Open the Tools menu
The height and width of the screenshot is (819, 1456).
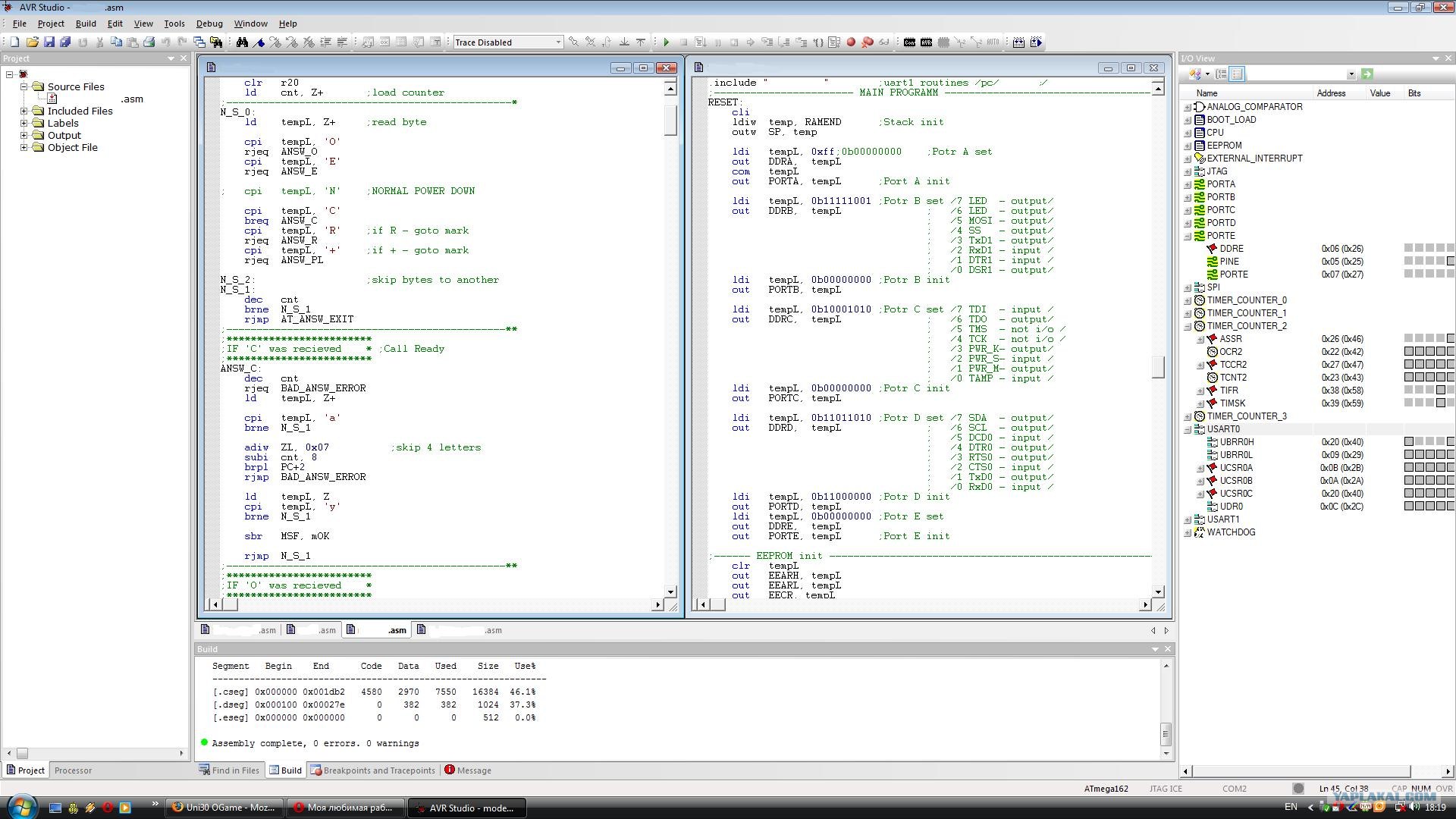(174, 24)
